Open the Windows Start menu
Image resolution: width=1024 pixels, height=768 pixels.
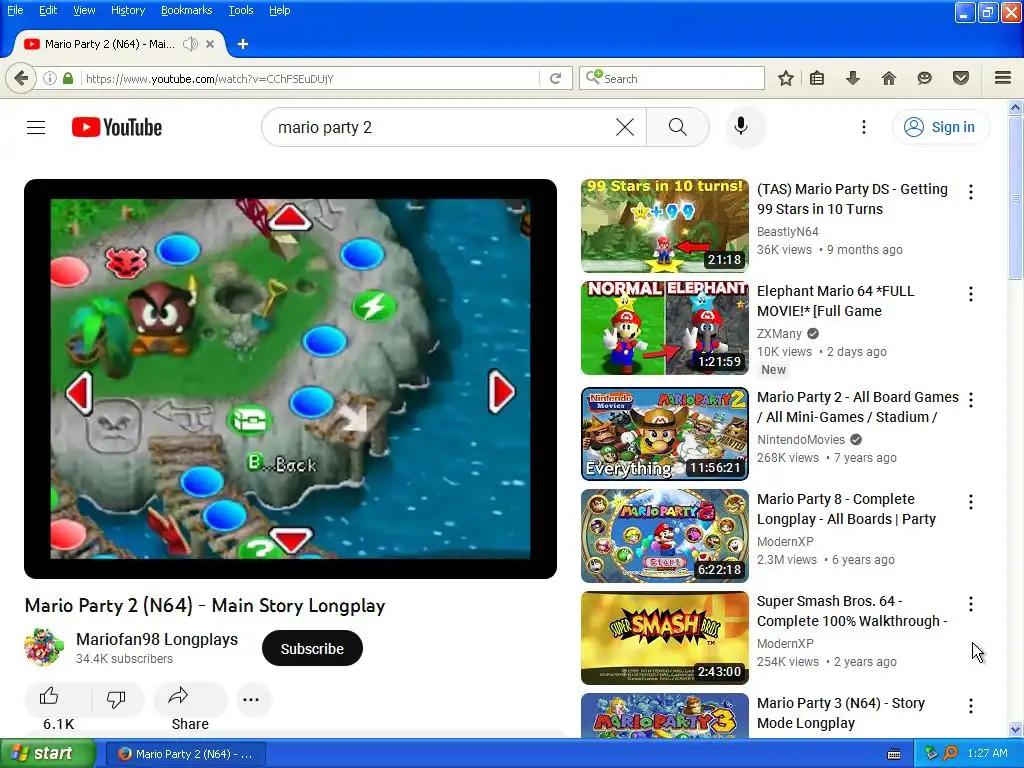47,754
